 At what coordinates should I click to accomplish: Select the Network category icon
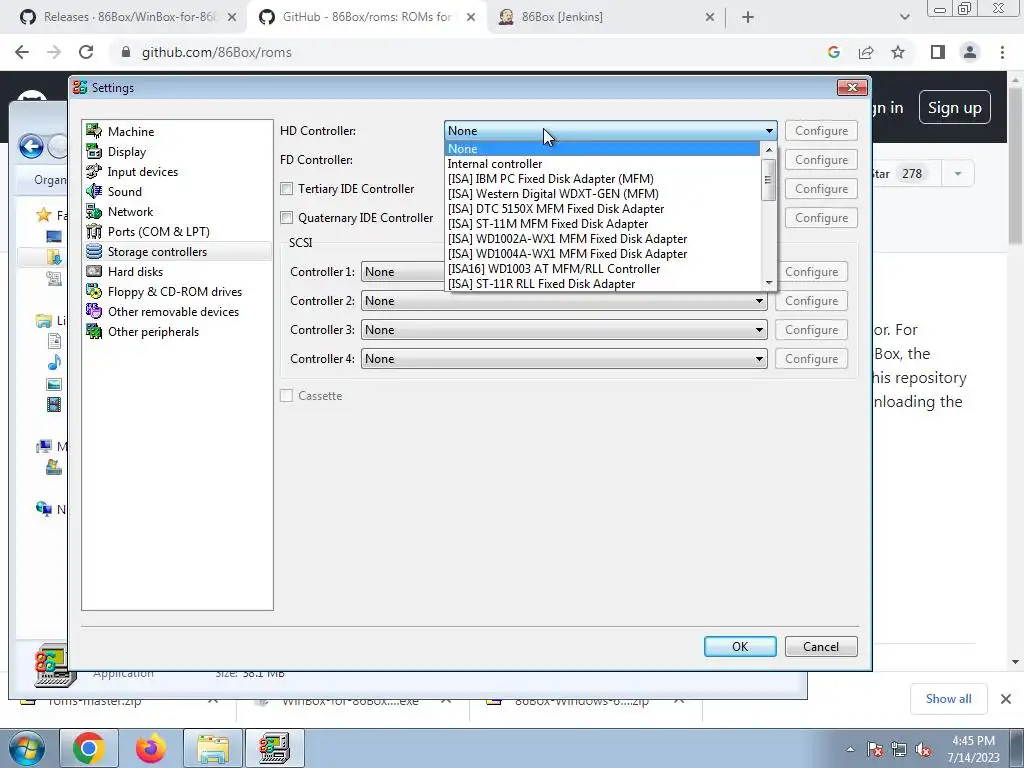click(x=94, y=212)
